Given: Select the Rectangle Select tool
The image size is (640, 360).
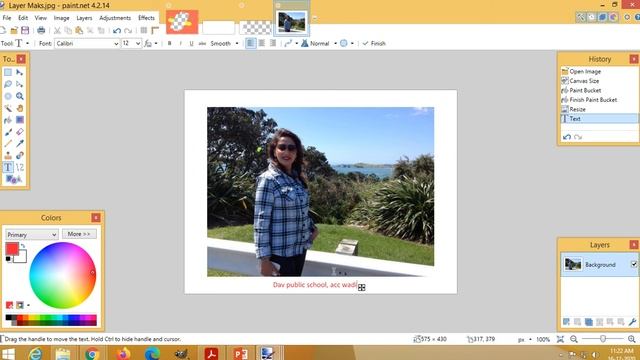Looking at the screenshot, I should (8, 72).
